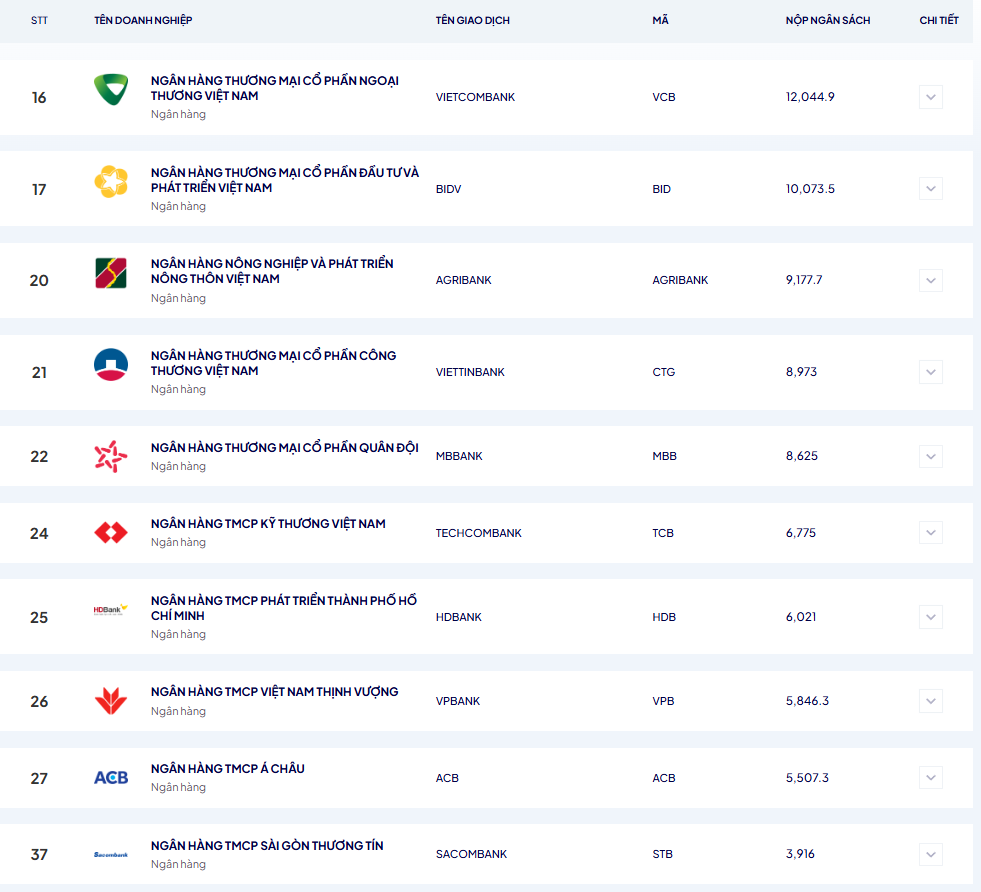The height and width of the screenshot is (892, 981).
Task: Click the ACB blue logo
Action: click(x=111, y=778)
